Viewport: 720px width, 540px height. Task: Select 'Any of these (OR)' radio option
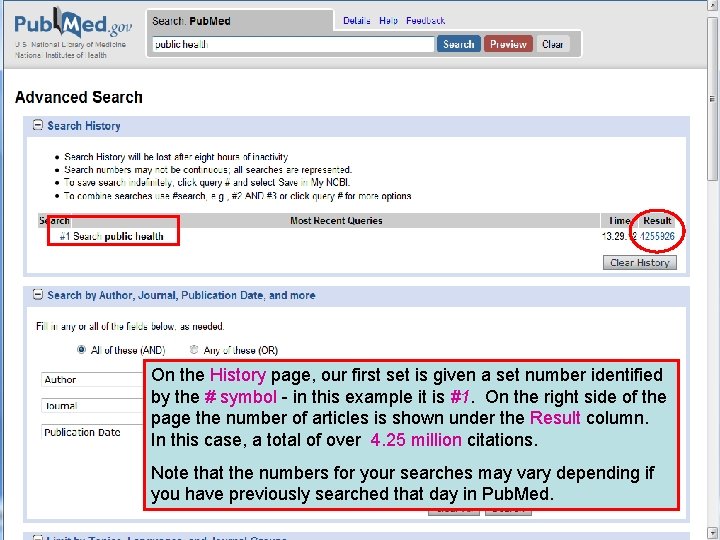(x=194, y=349)
